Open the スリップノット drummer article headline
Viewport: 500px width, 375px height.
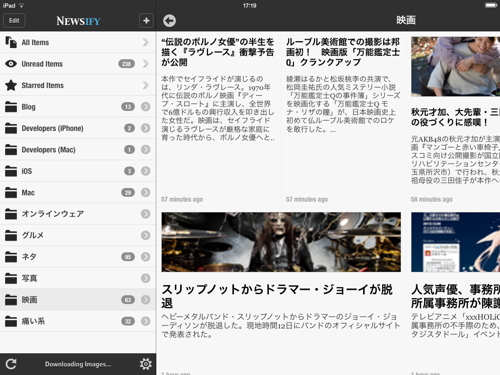[x=277, y=296]
